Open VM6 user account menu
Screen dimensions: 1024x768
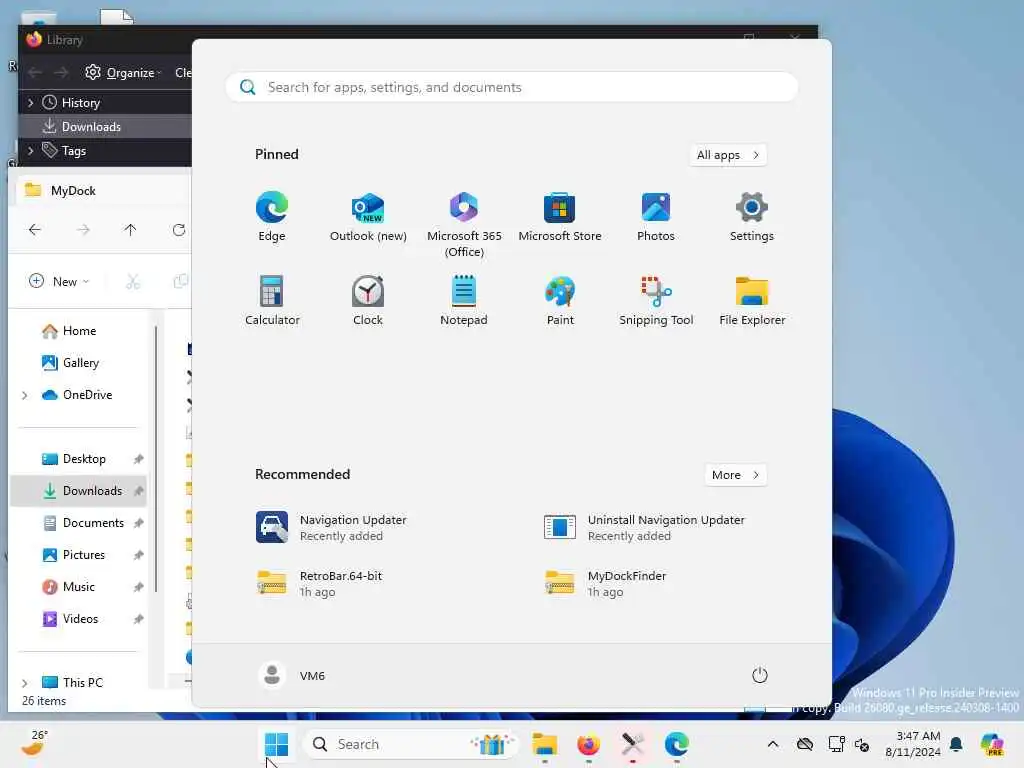pyautogui.click(x=292, y=675)
